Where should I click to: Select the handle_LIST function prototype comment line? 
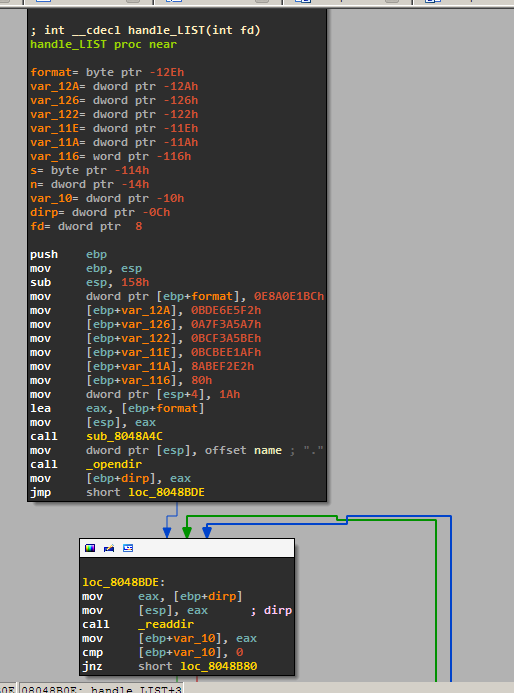[x=145, y=30]
